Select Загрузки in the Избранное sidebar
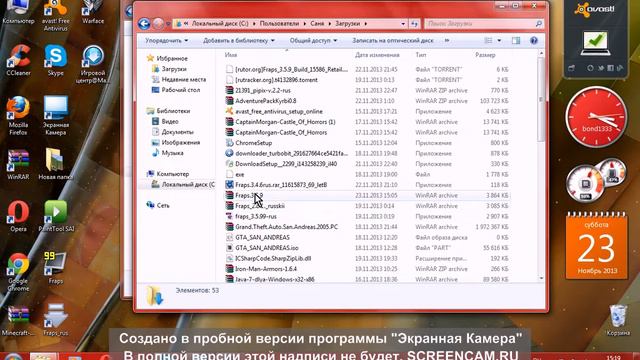 coord(174,69)
